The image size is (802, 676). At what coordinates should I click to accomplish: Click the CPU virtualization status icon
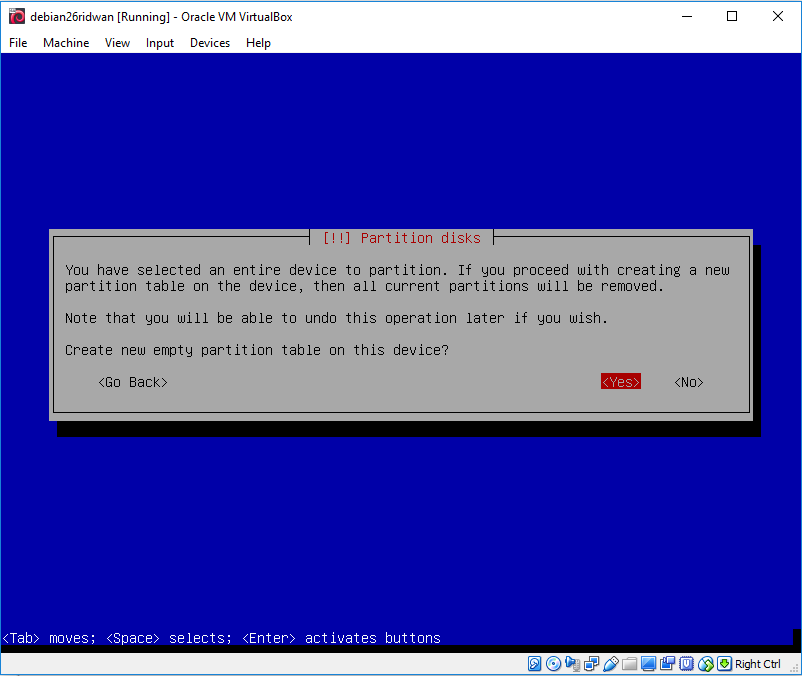686,664
